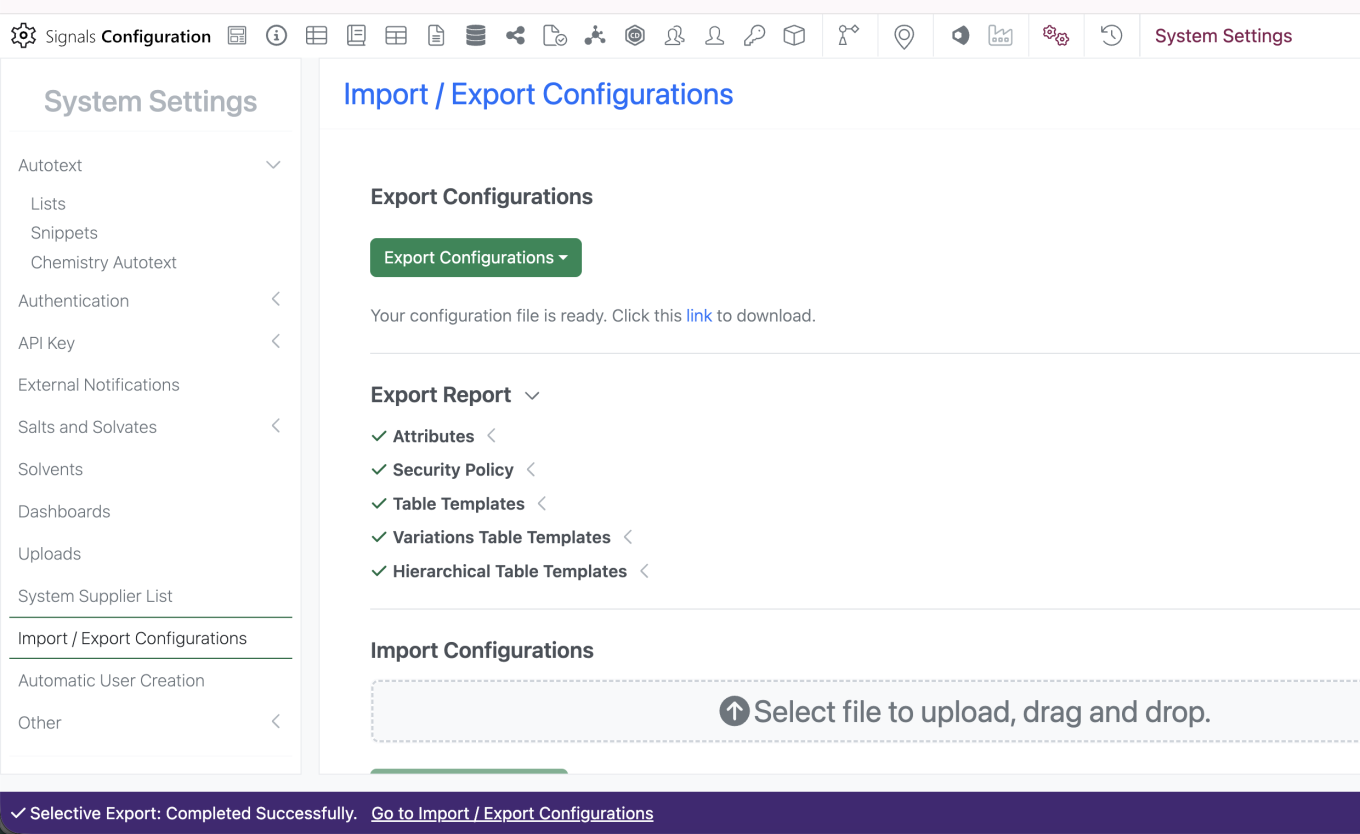Expand the Authentication sidebar section
1360x834 pixels.
[x=276, y=300]
